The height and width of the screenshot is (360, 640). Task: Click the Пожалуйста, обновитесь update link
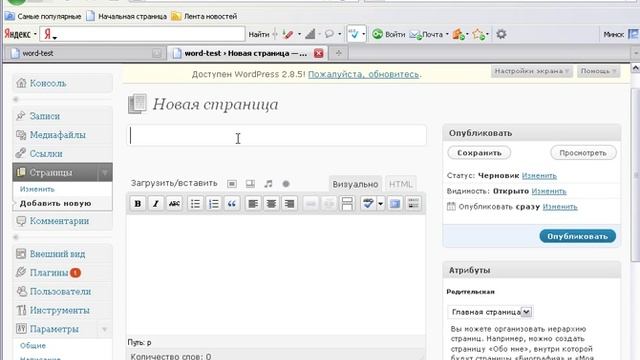coord(363,74)
